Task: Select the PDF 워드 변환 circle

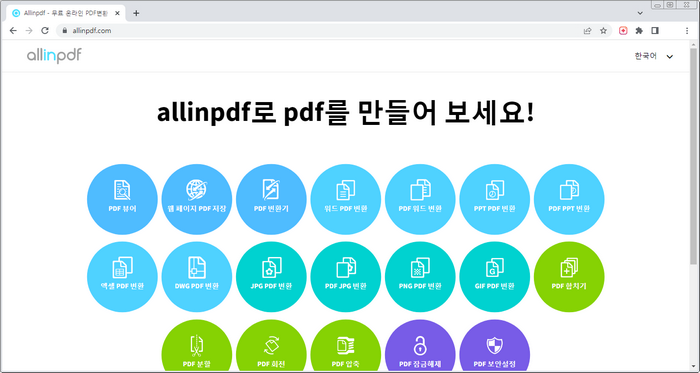Action: pos(420,199)
